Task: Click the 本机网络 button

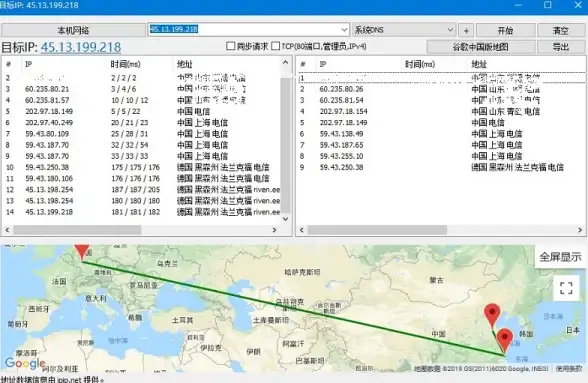Action: pyautogui.click(x=73, y=30)
